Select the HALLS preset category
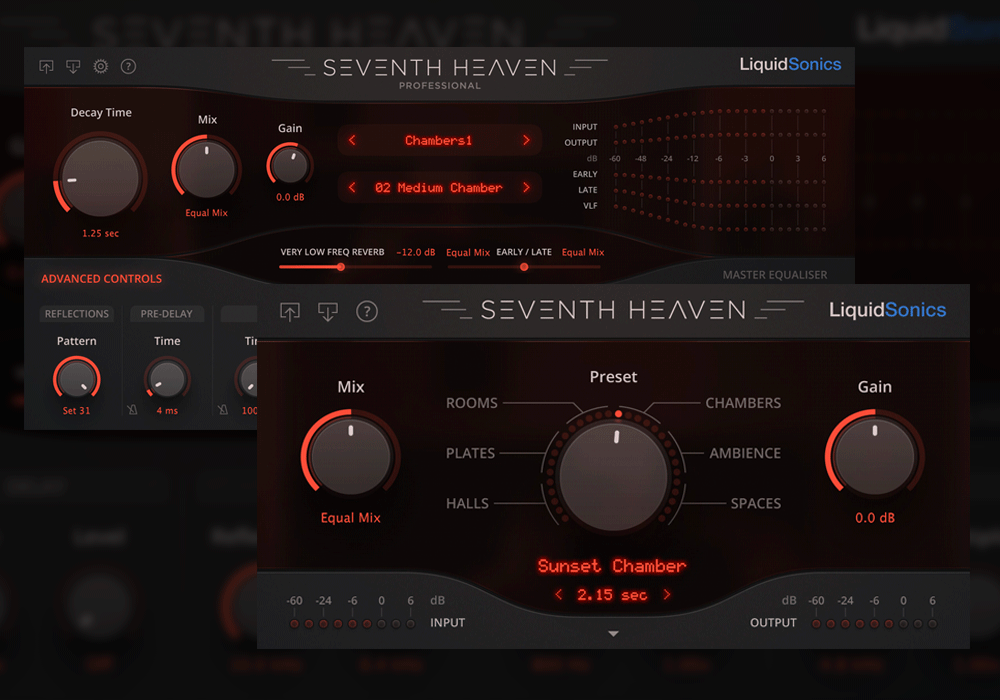The height and width of the screenshot is (700, 1000). (x=467, y=504)
